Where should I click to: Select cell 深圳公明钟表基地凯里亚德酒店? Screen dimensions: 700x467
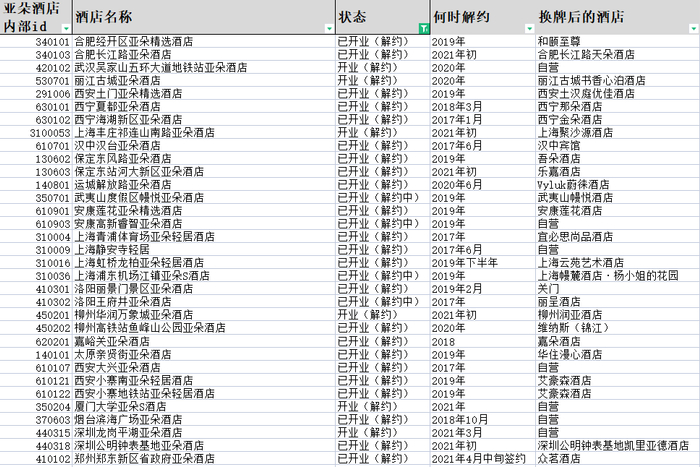[618, 445]
